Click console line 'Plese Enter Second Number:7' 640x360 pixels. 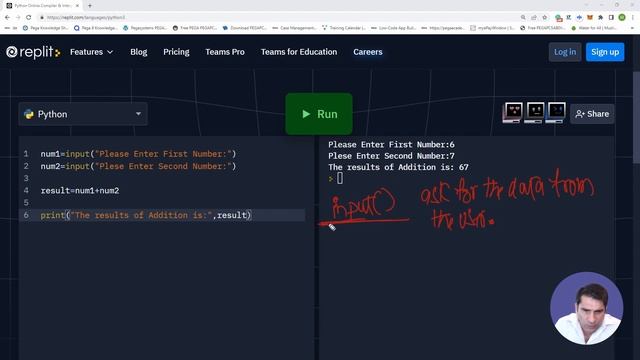click(x=391, y=156)
